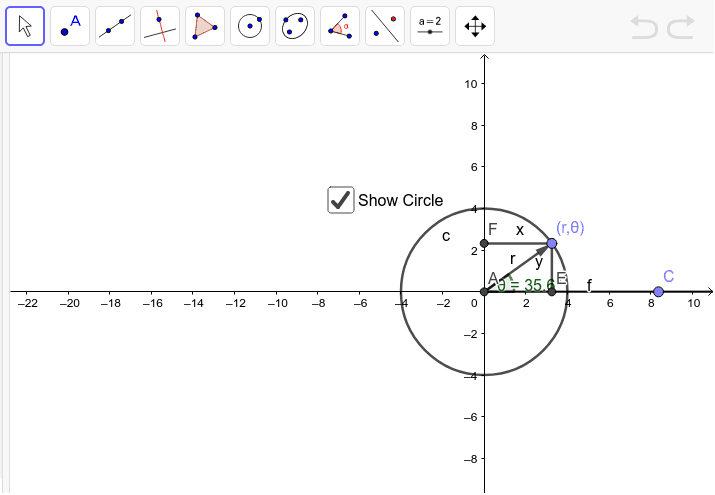Click the Undo arrow
The height and width of the screenshot is (495, 715).
pos(644,27)
